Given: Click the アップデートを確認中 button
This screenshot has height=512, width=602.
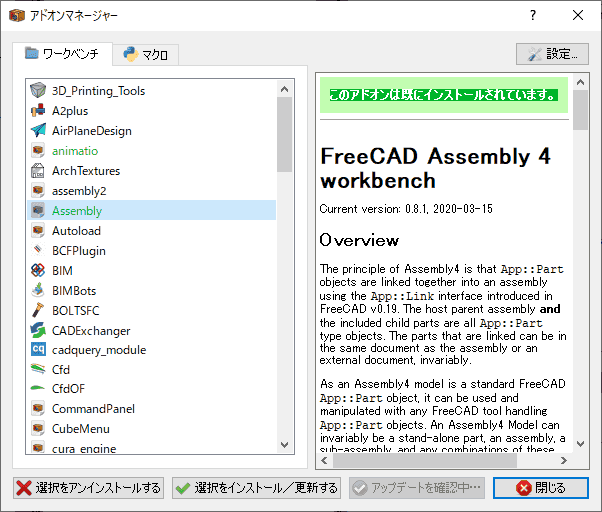Looking at the screenshot, I should click(x=417, y=488).
